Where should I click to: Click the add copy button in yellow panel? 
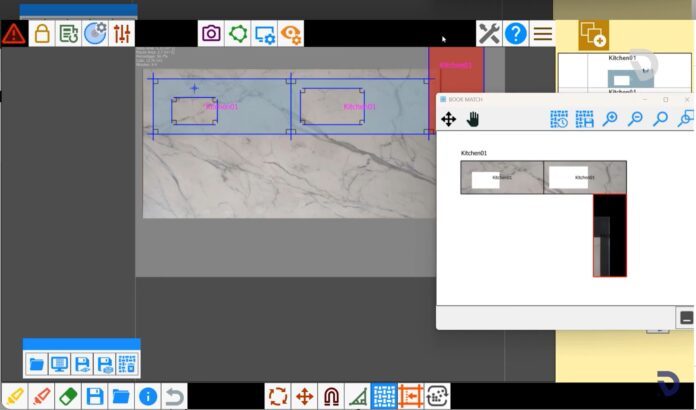point(593,36)
